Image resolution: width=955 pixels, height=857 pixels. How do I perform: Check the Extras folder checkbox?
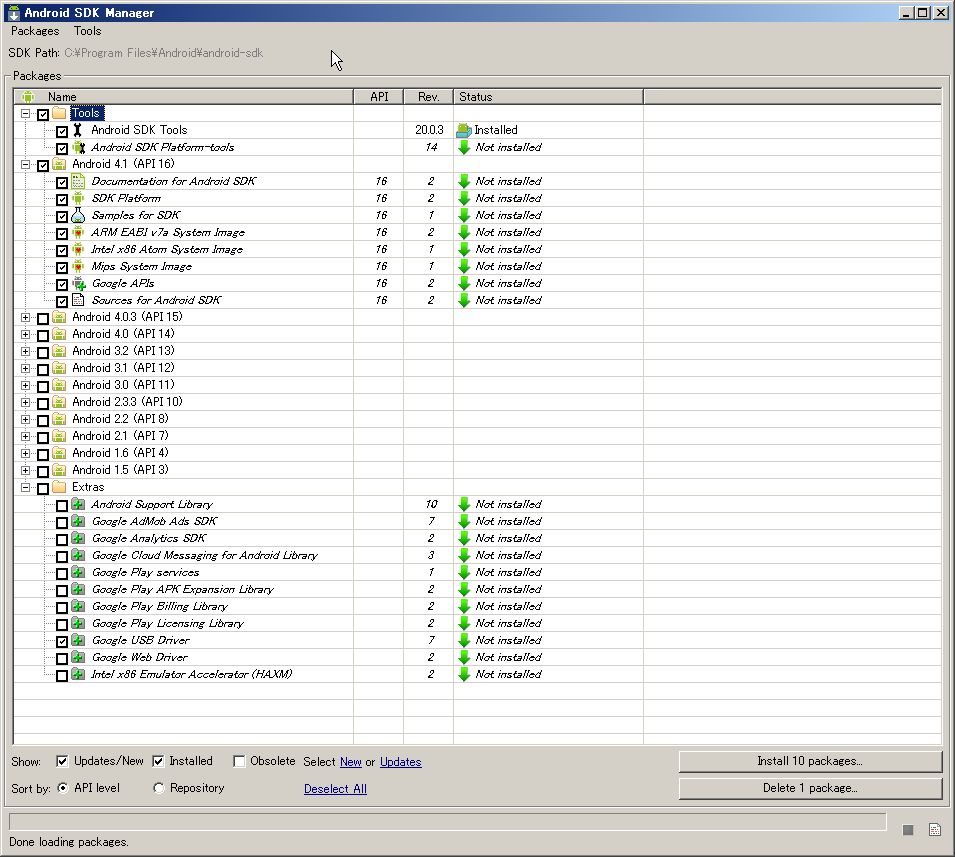coord(43,488)
